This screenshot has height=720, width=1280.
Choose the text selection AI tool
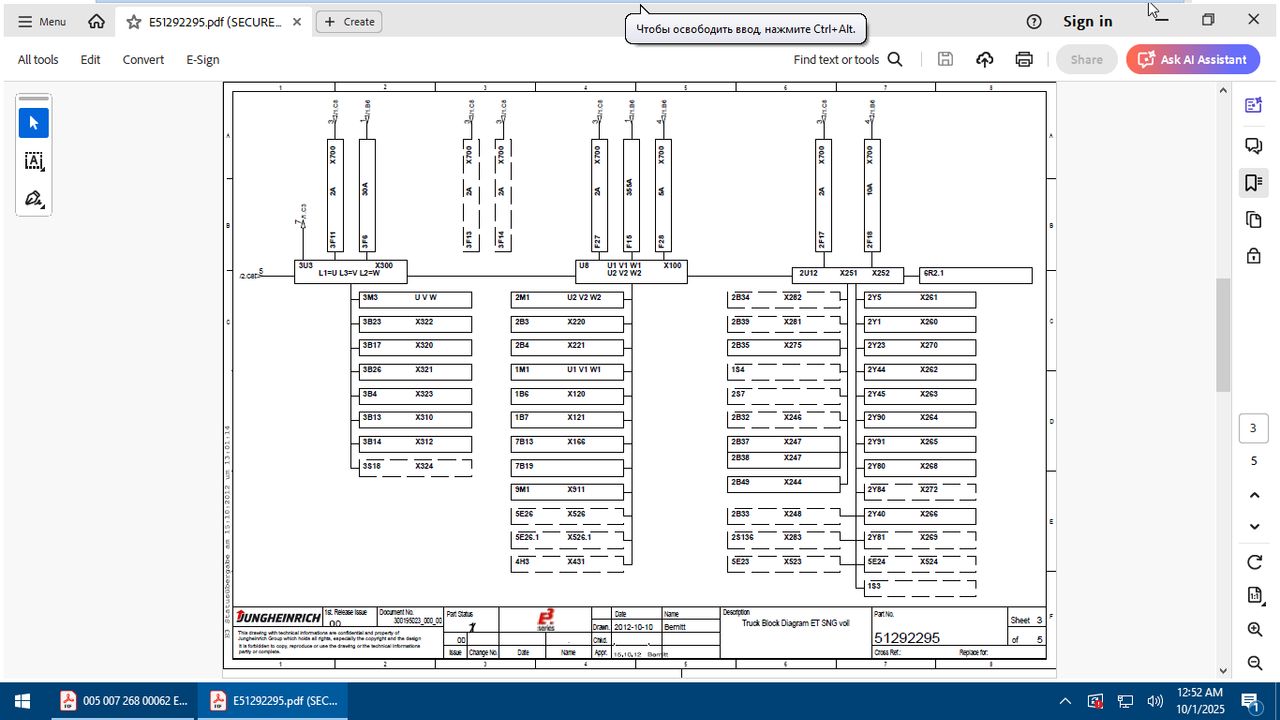pos(33,161)
